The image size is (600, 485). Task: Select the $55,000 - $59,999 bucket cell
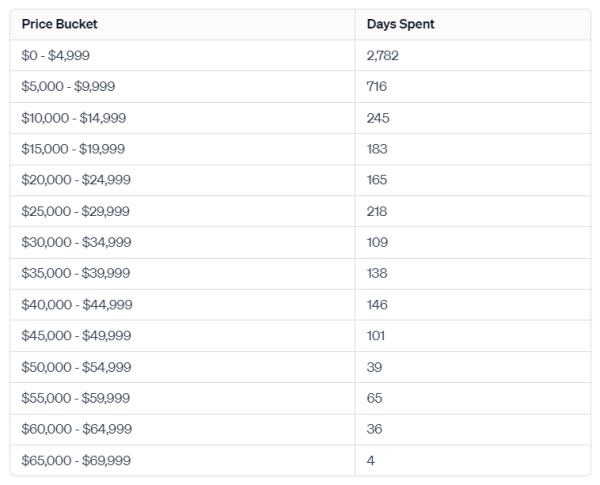tap(76, 398)
